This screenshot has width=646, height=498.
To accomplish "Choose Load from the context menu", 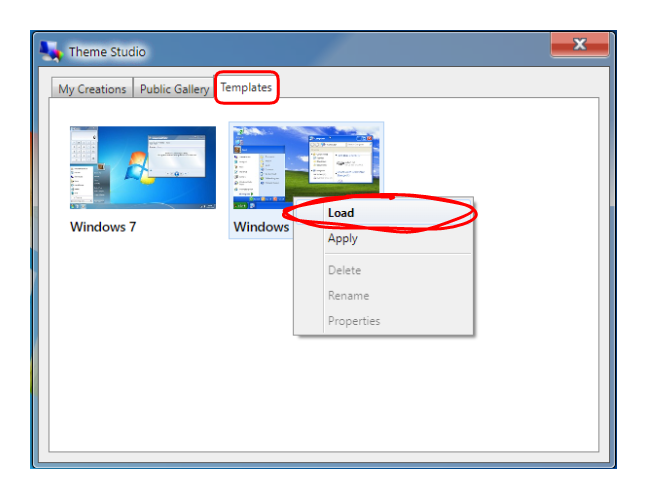I will [341, 213].
